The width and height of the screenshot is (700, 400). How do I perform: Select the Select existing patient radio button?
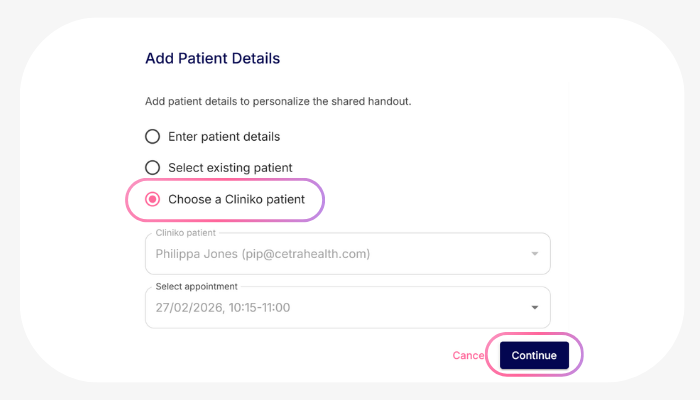[153, 167]
